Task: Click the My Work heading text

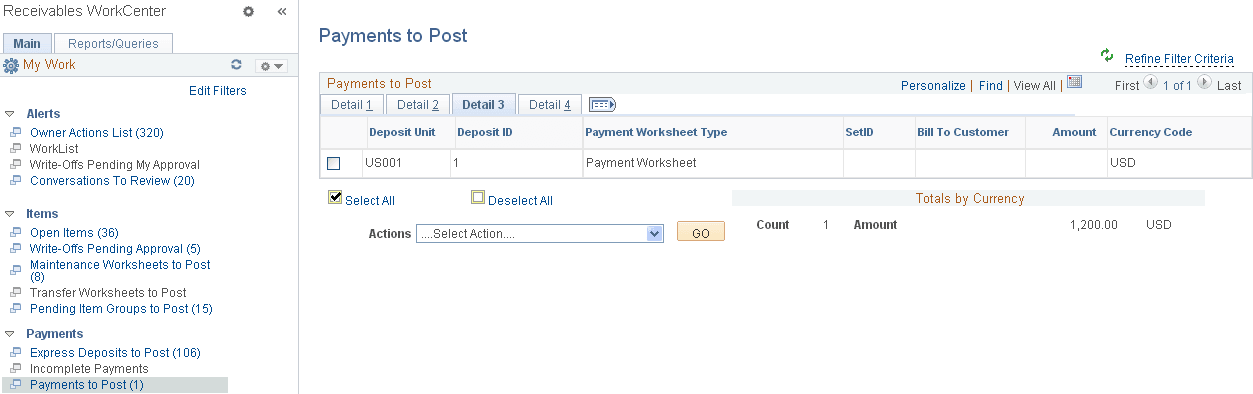Action: click(x=49, y=65)
